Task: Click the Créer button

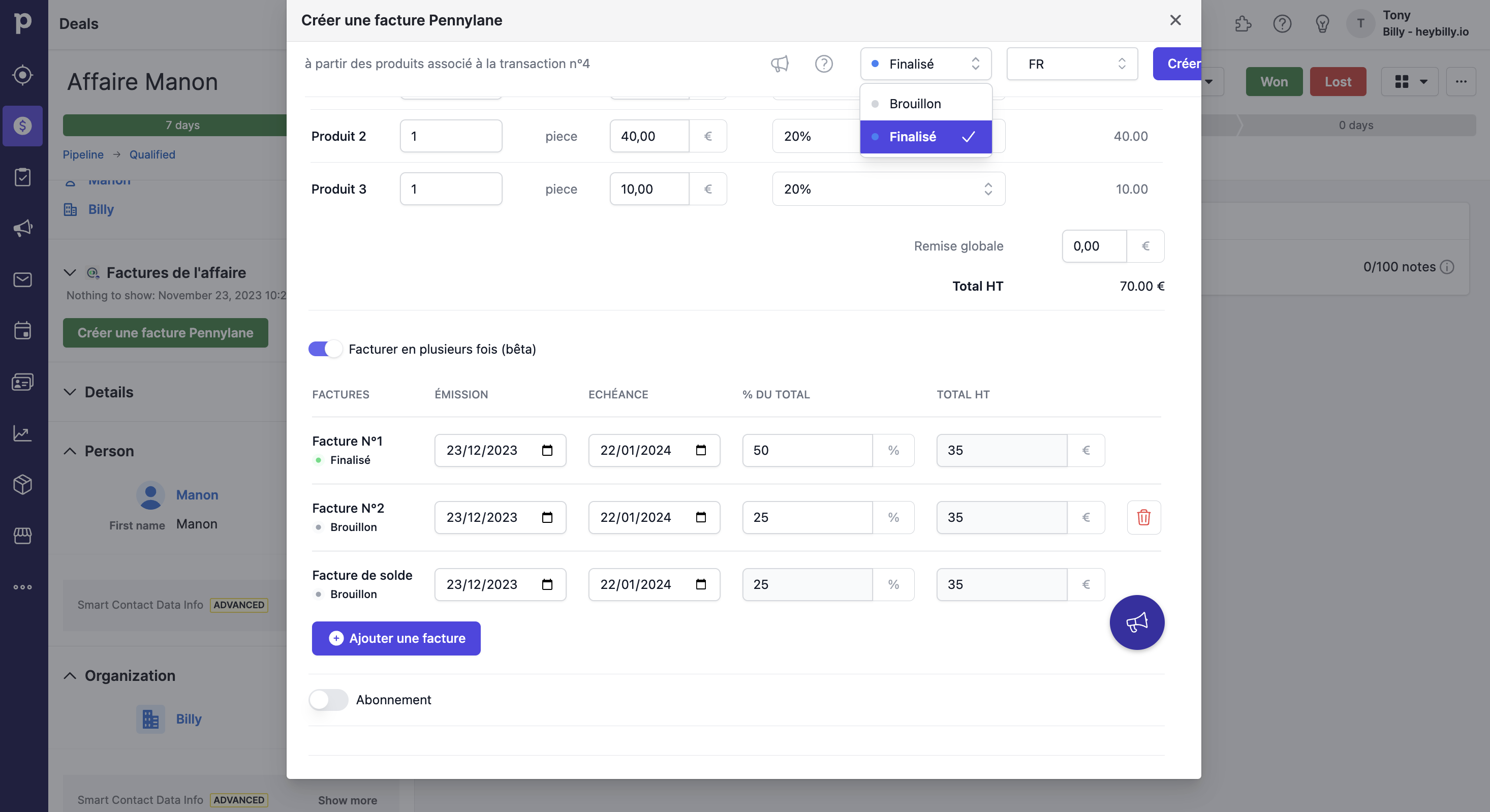Action: (x=1177, y=64)
